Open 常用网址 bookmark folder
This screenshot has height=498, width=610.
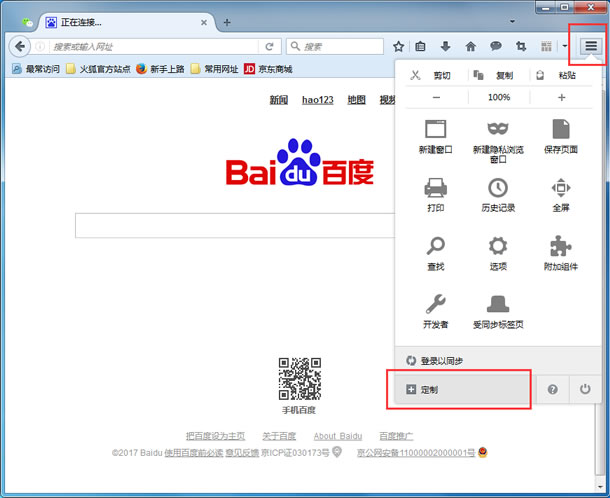coord(214,69)
